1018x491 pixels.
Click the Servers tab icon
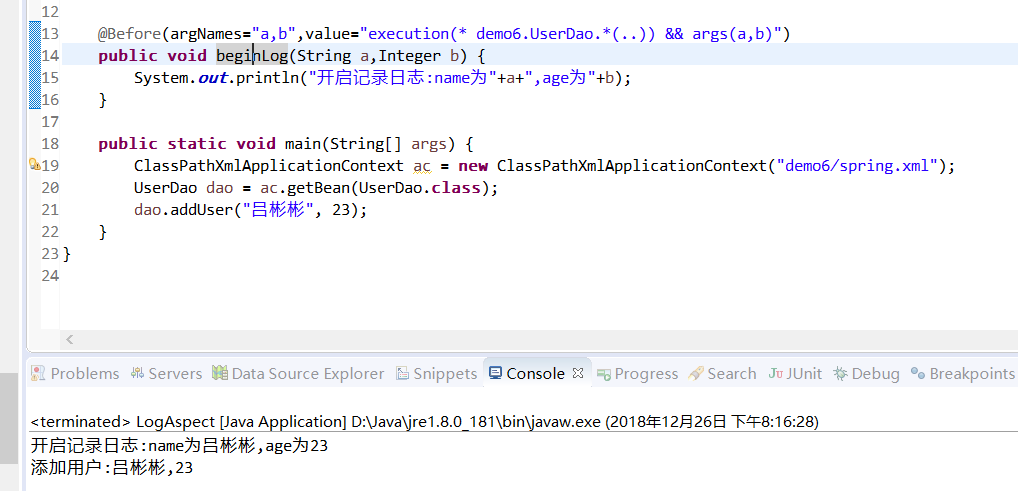click(x=137, y=373)
